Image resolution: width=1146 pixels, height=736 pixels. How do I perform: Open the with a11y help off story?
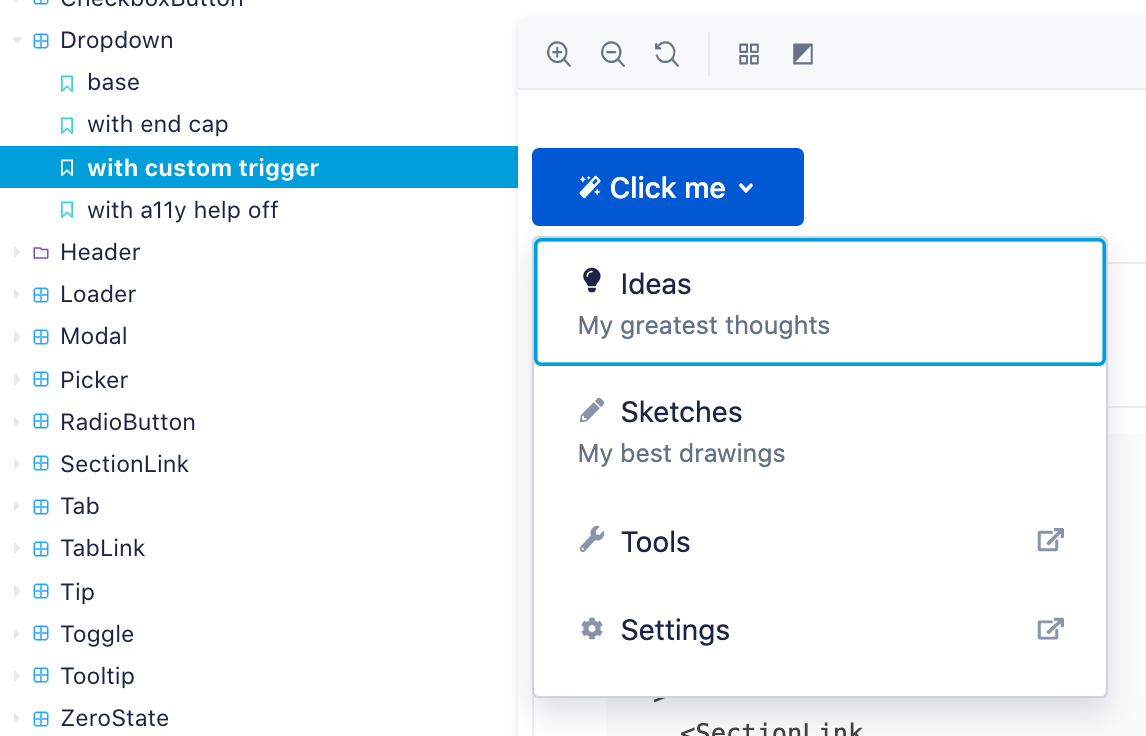(182, 210)
